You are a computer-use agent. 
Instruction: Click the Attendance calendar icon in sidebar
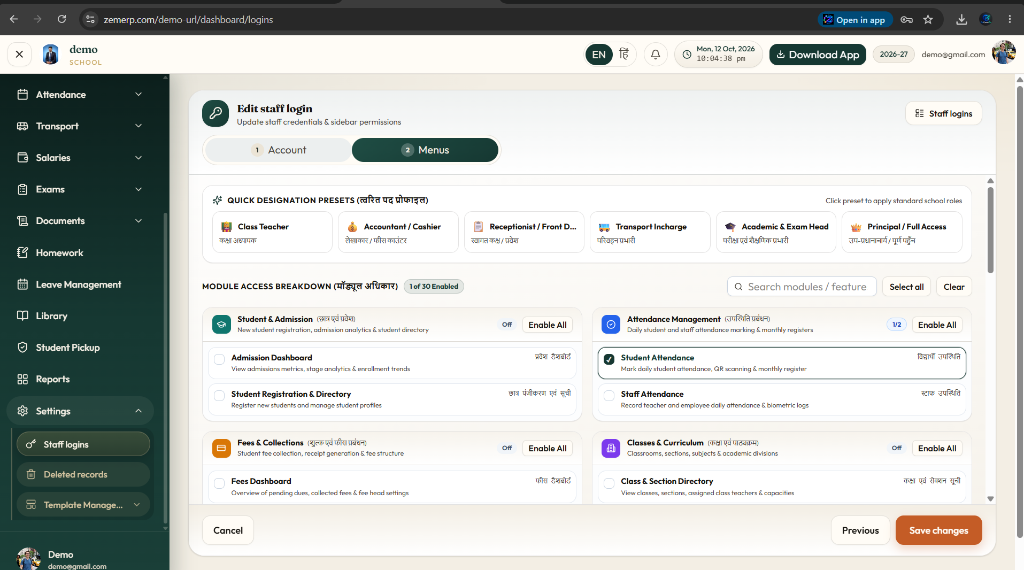point(23,95)
